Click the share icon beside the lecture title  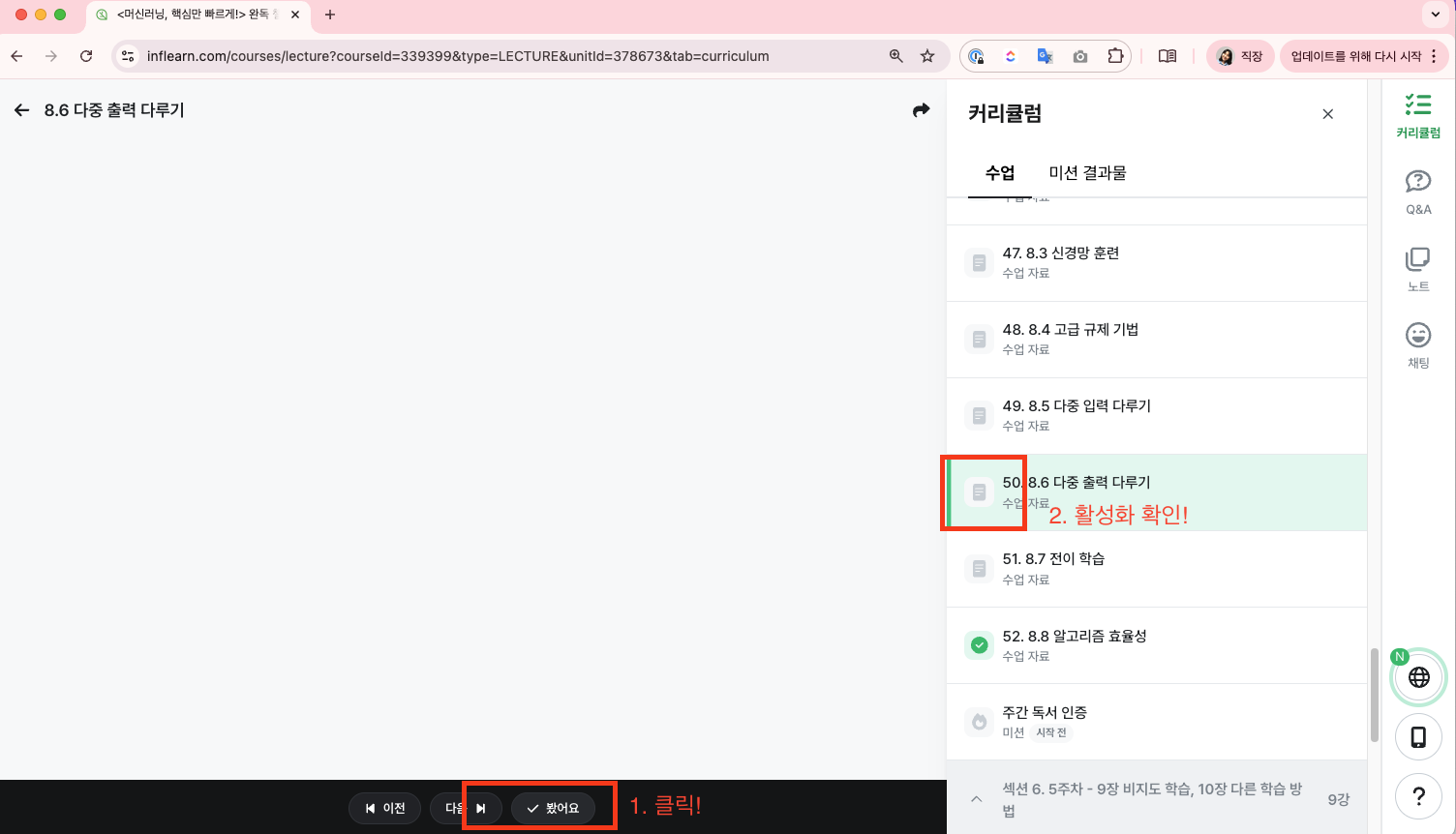921,110
